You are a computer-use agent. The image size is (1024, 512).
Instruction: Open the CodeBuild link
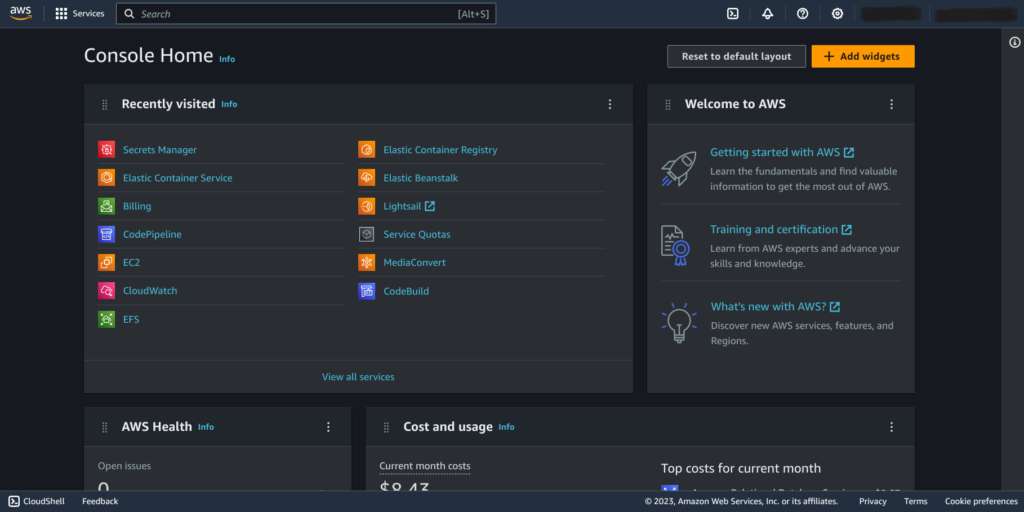(x=406, y=291)
